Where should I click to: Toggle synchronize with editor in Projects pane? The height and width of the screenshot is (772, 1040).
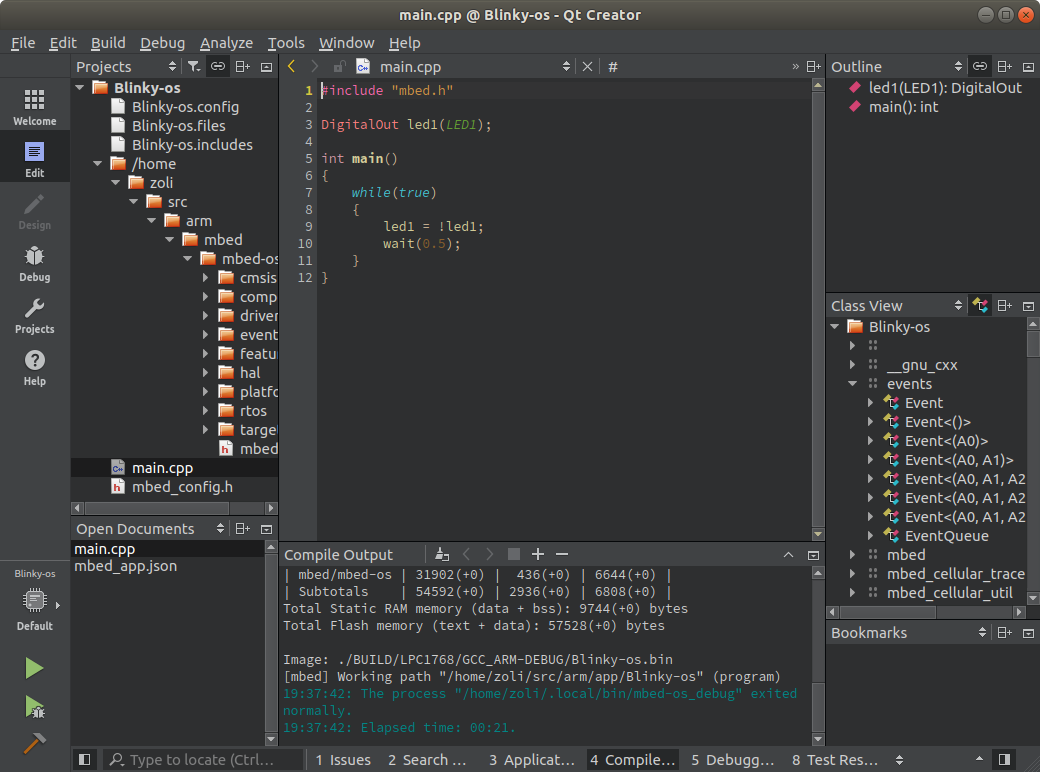coord(218,66)
